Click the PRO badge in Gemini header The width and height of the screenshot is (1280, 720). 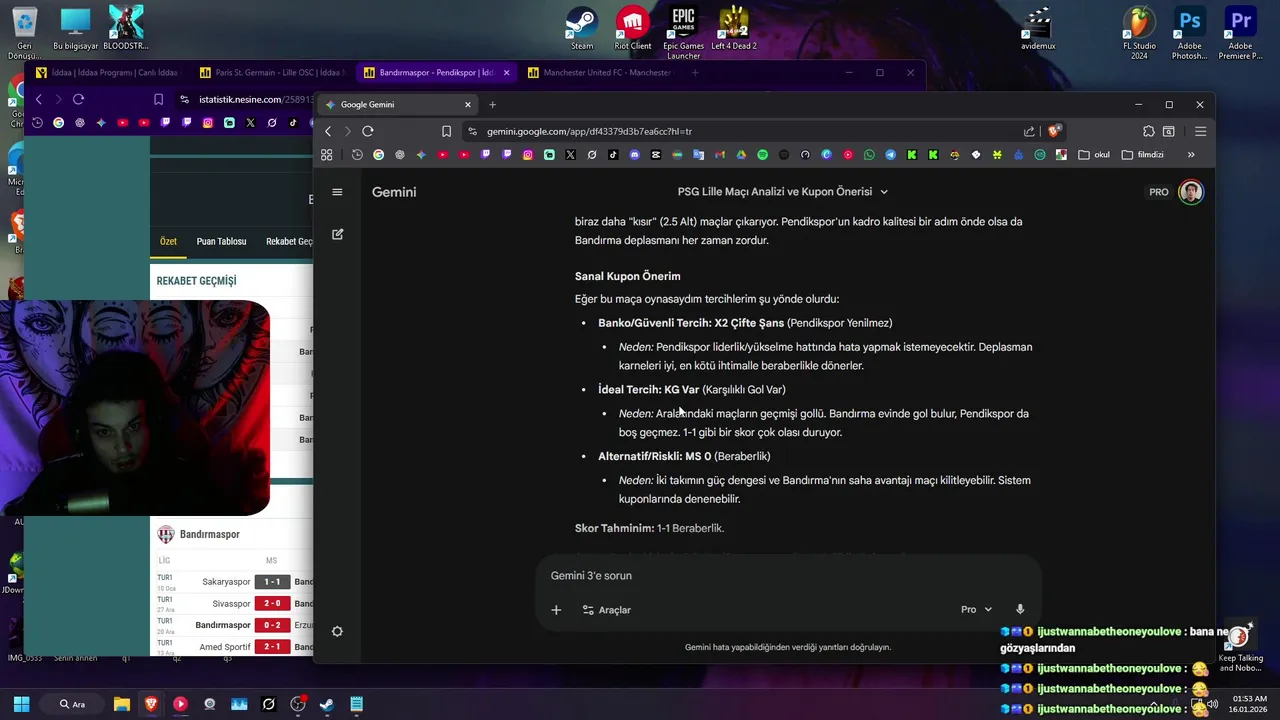click(1159, 192)
